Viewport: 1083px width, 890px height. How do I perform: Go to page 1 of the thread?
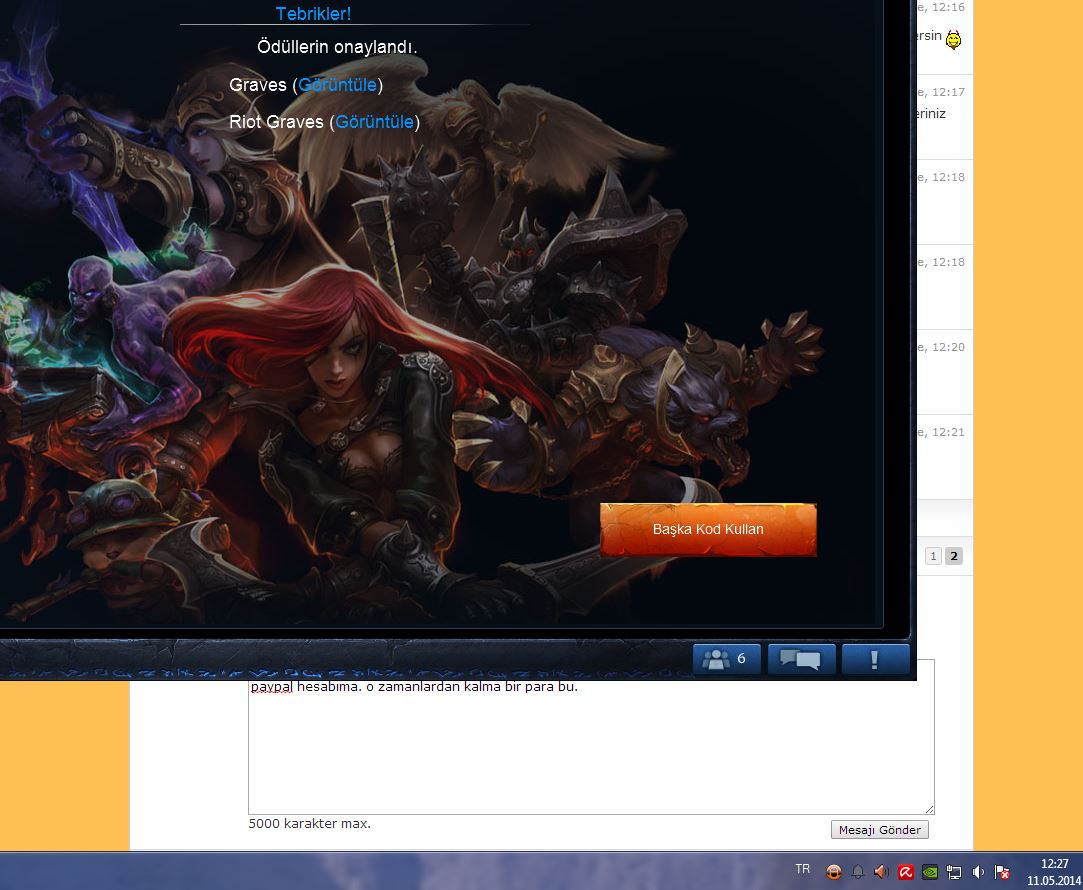coord(933,556)
